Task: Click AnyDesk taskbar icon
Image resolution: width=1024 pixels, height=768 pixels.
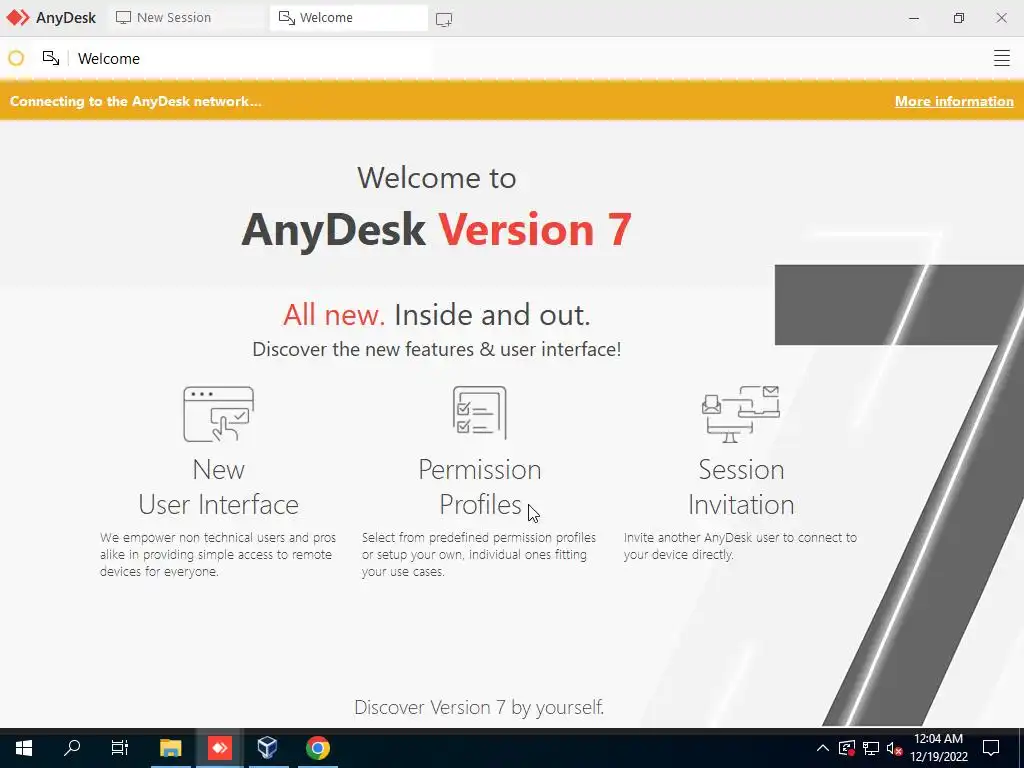Action: click(x=219, y=748)
